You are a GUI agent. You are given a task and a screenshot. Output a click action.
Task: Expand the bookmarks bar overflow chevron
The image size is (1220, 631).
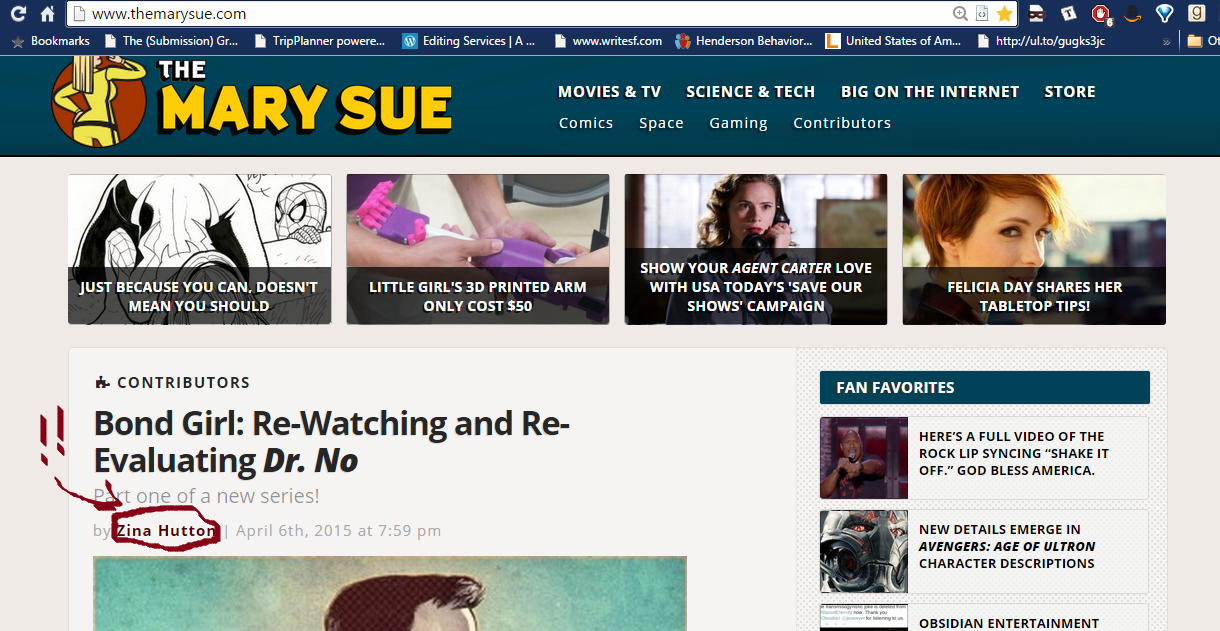[x=1166, y=42]
